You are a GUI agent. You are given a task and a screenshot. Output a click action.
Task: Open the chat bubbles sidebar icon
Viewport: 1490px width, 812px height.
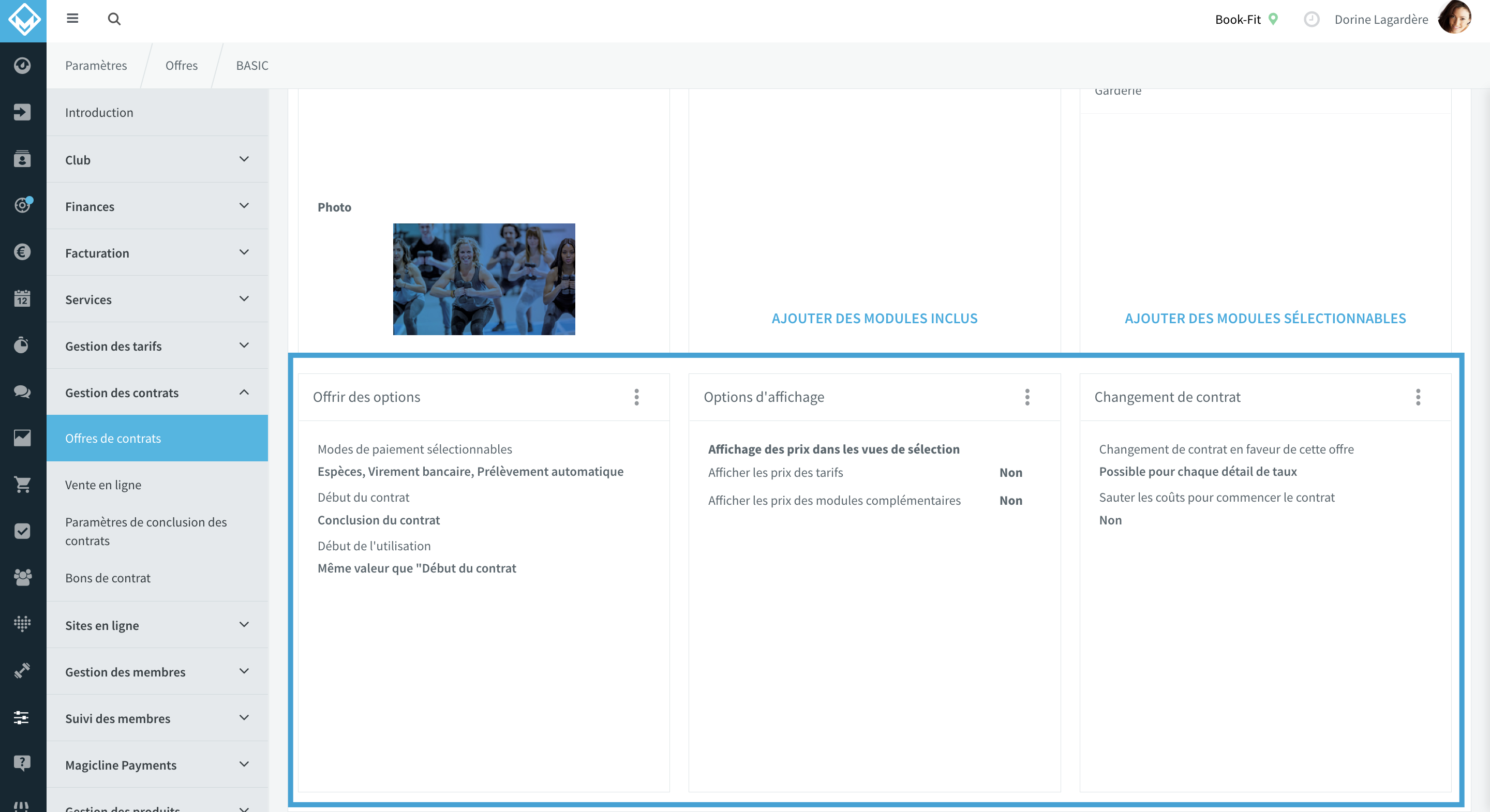[x=23, y=392]
